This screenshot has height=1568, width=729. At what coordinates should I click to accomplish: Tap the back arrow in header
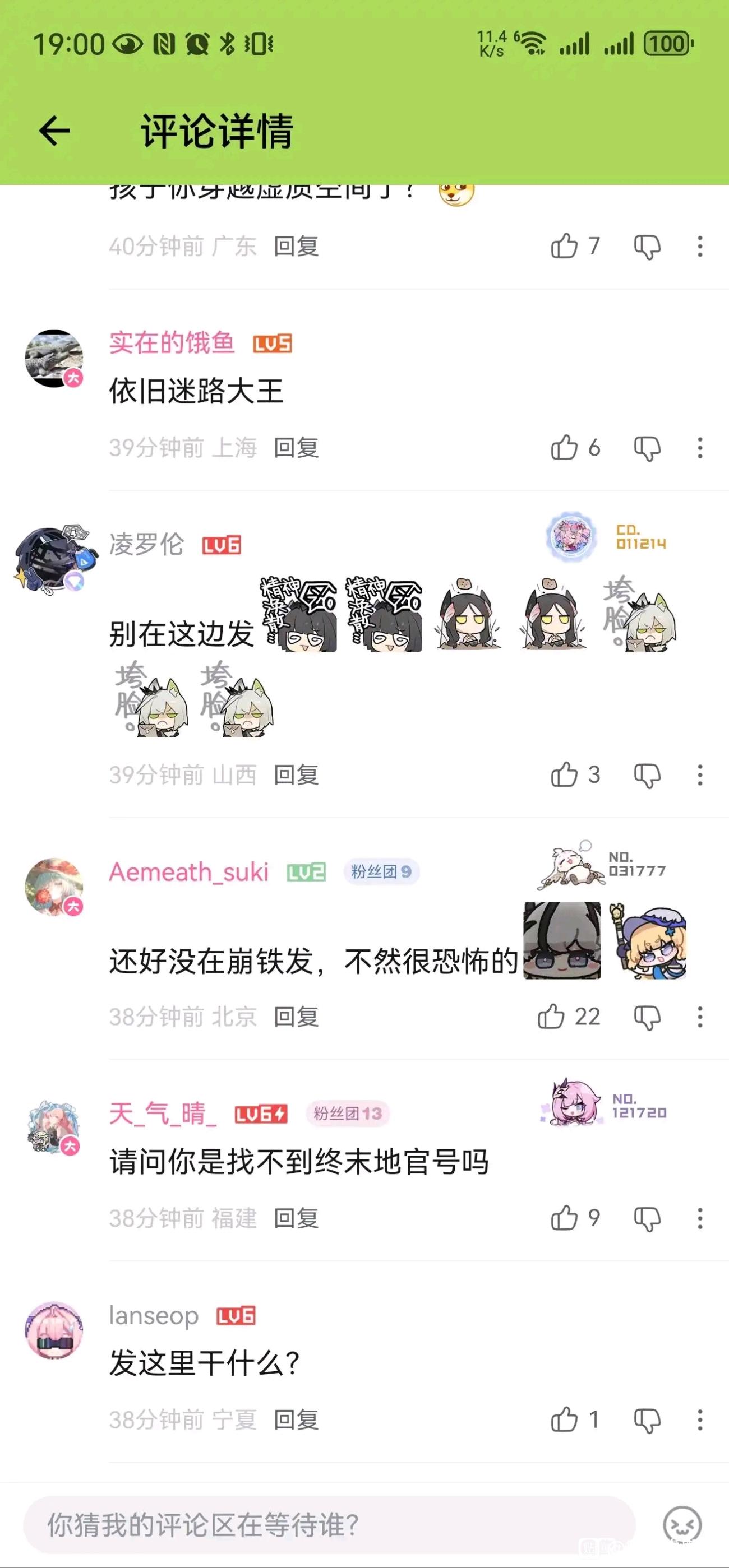pyautogui.click(x=54, y=131)
